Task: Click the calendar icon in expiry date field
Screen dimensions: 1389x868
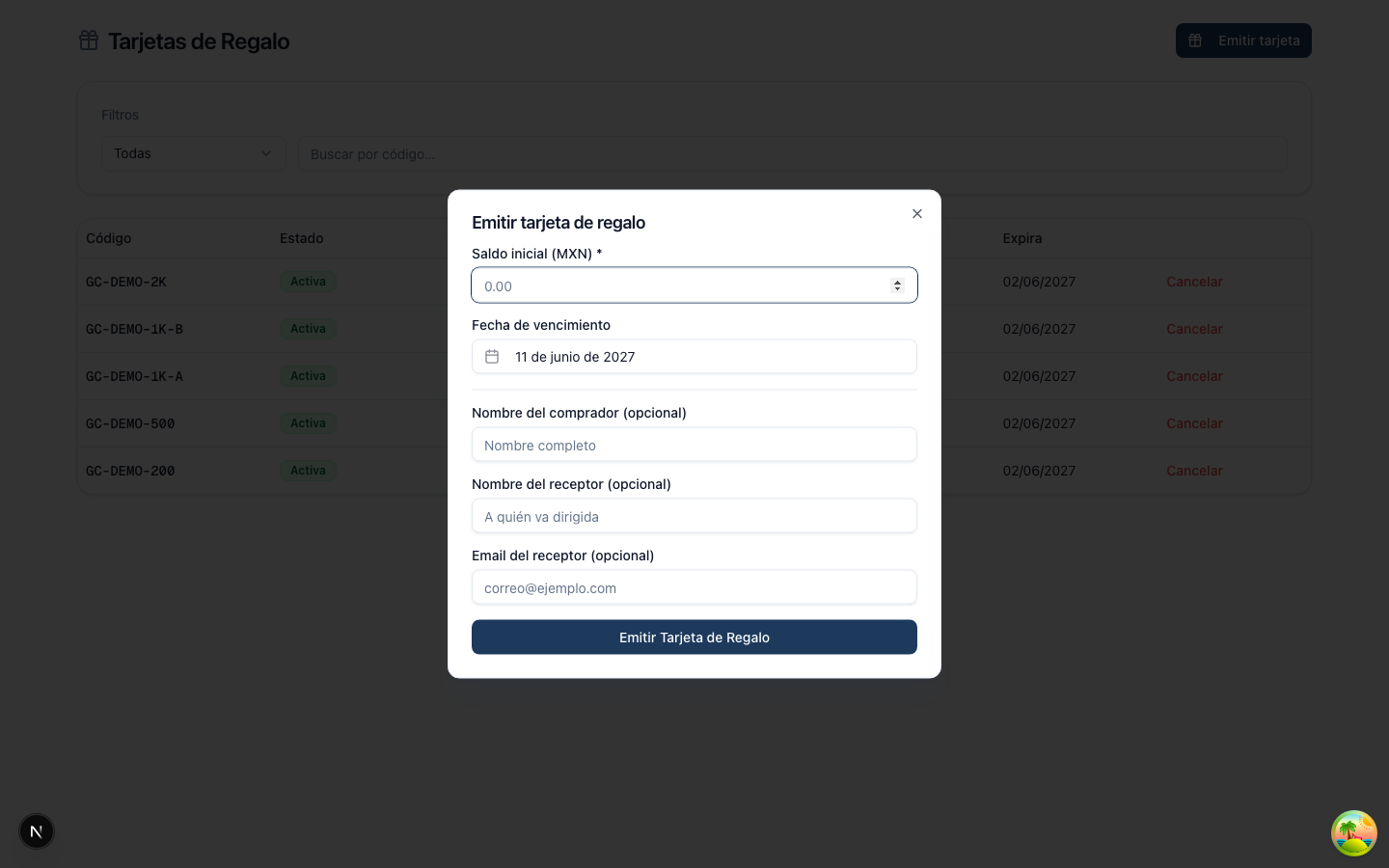Action: 492,357
